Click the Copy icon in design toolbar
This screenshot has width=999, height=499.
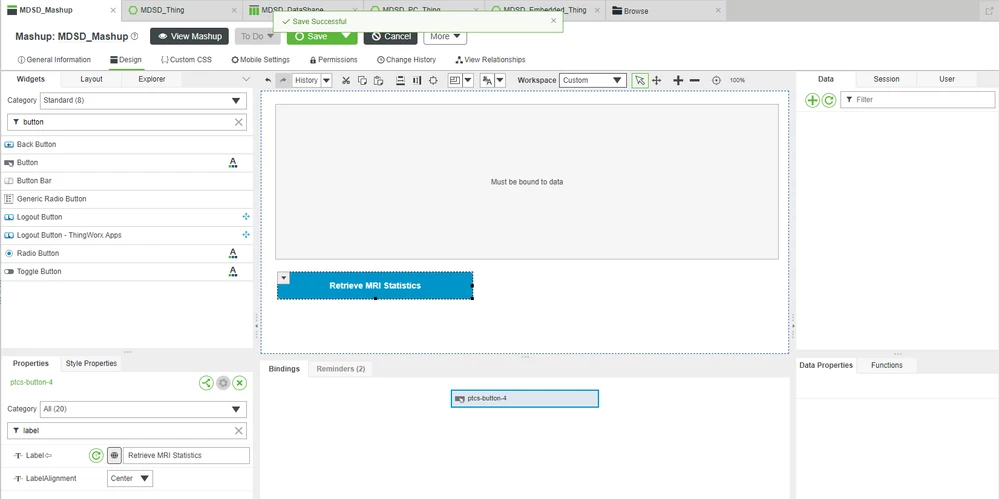[x=362, y=80]
